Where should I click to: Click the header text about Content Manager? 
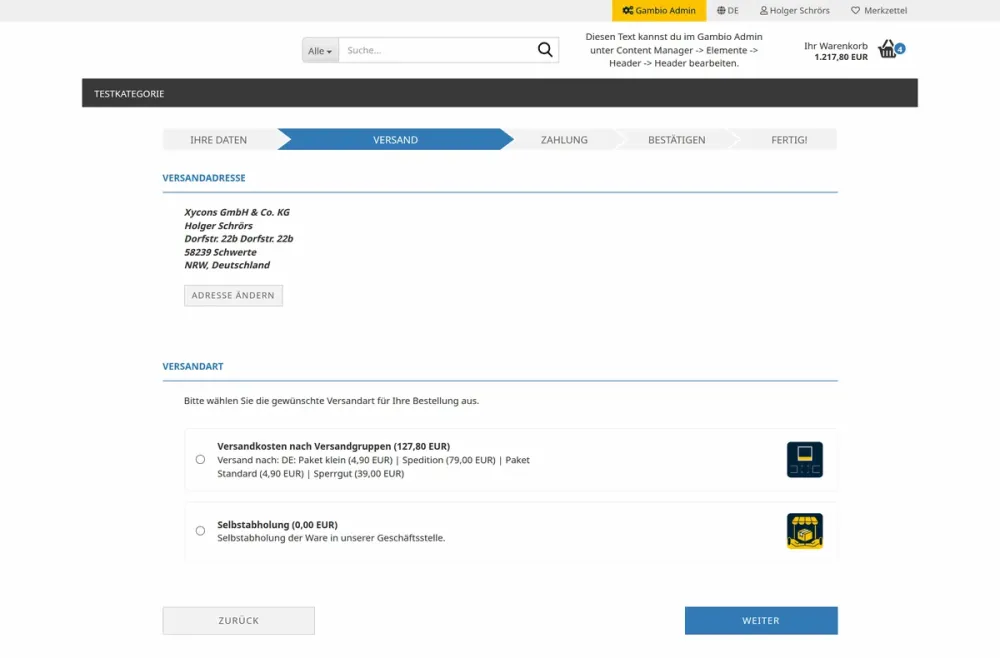[674, 50]
